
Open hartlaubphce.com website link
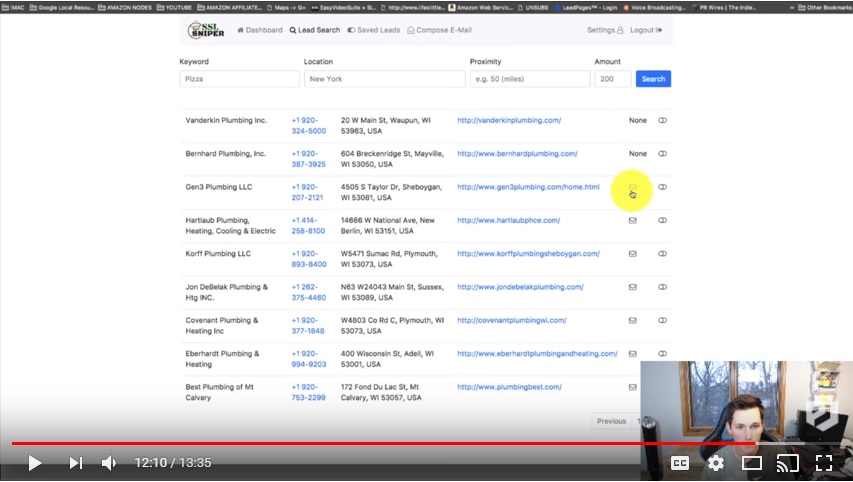coord(509,220)
